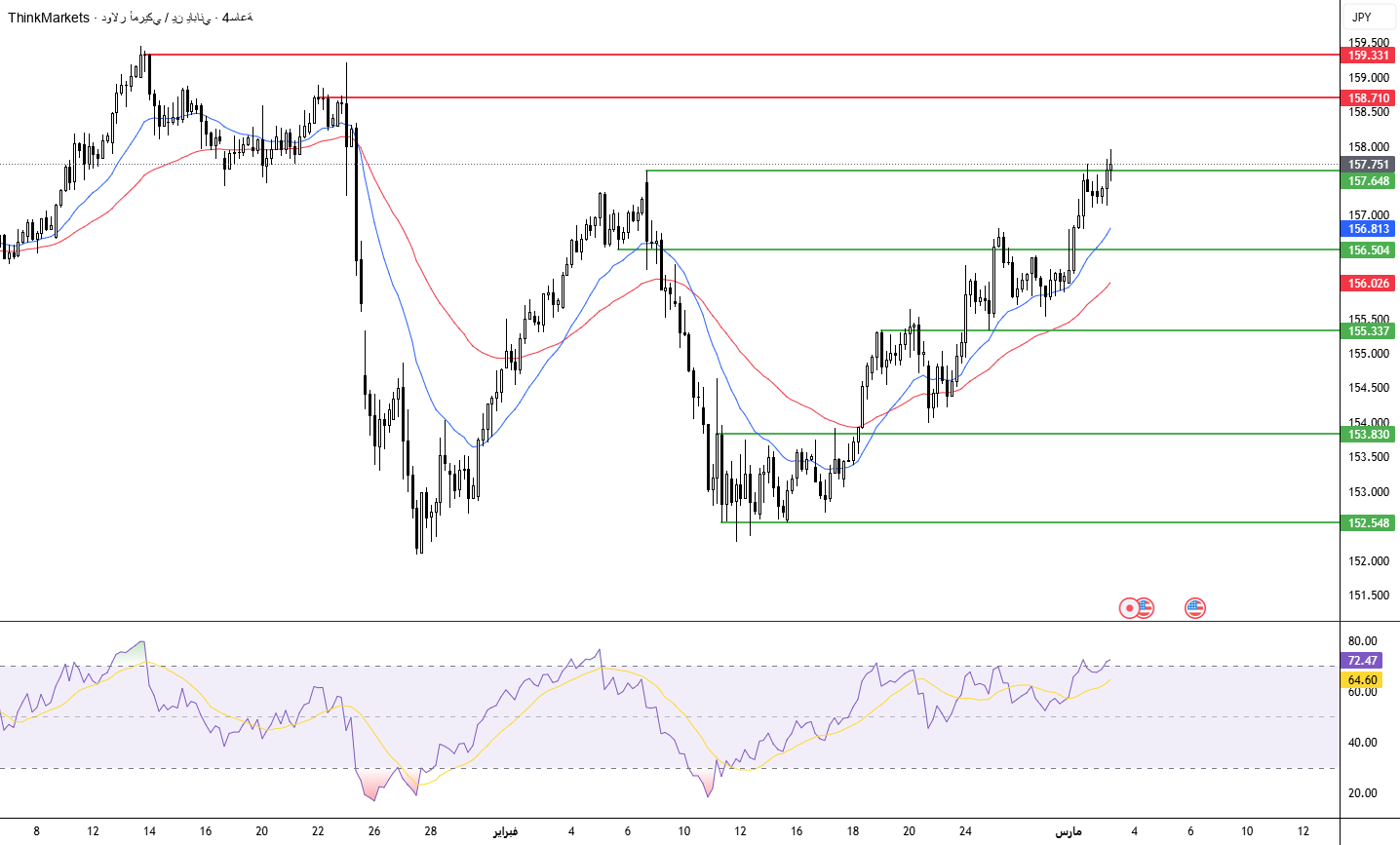This screenshot has width=1400, height=845.
Task: Select the green 156.504 support label
Action: (x=1369, y=250)
